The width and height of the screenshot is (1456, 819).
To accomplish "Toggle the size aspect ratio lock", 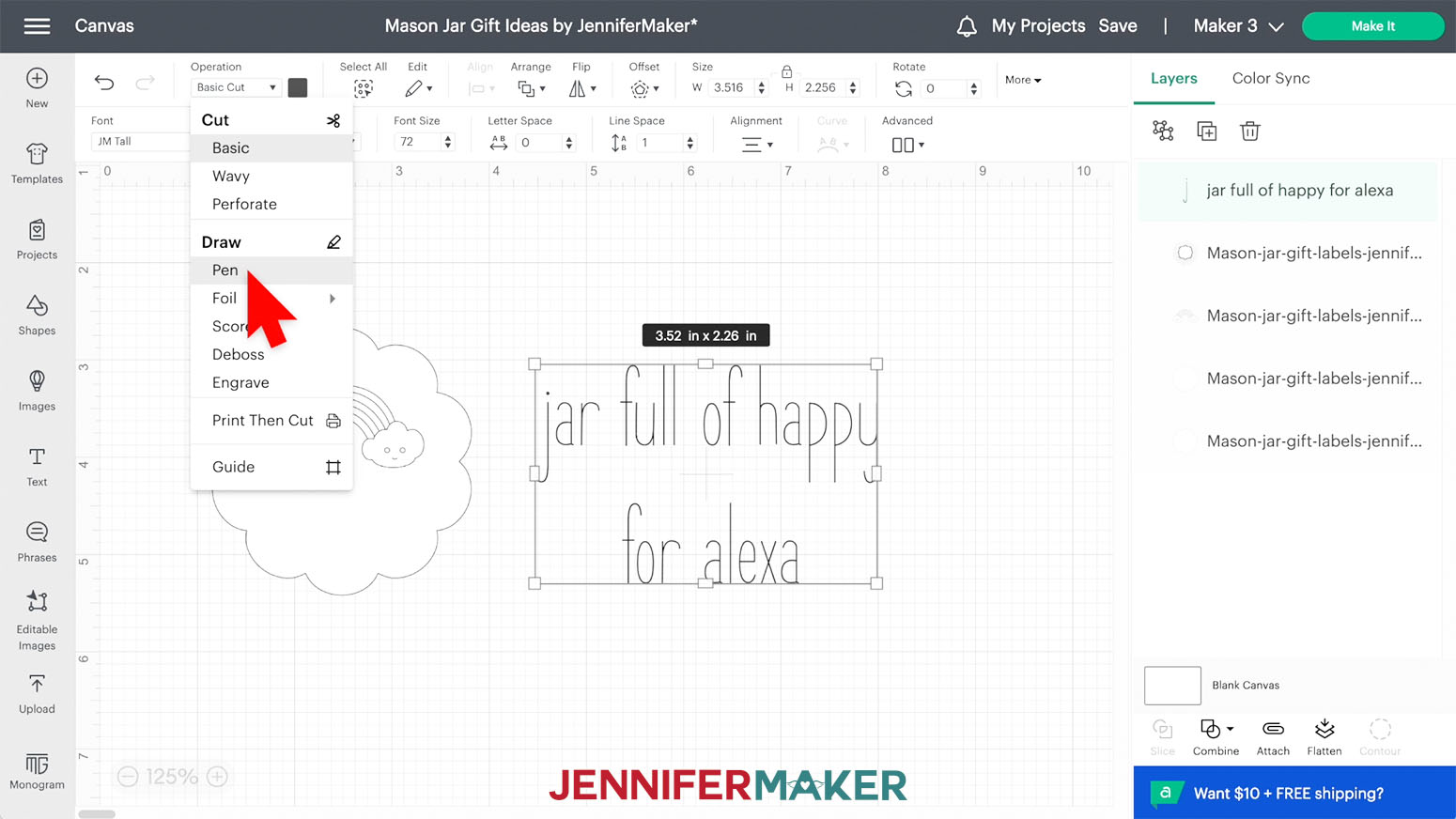I will coord(787,71).
